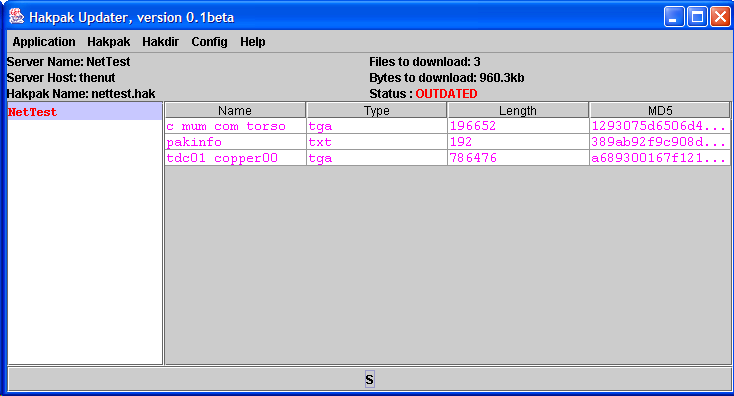Open the Help menu
Viewport: 734px width, 396px height.
(x=253, y=42)
